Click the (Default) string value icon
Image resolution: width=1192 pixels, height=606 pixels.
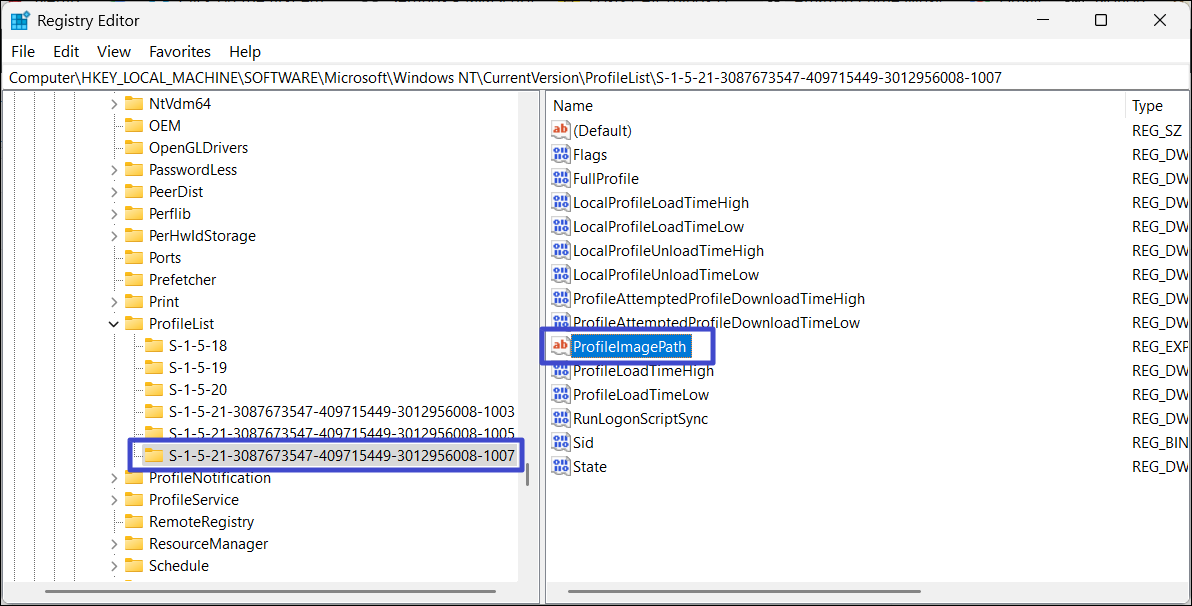tap(561, 130)
